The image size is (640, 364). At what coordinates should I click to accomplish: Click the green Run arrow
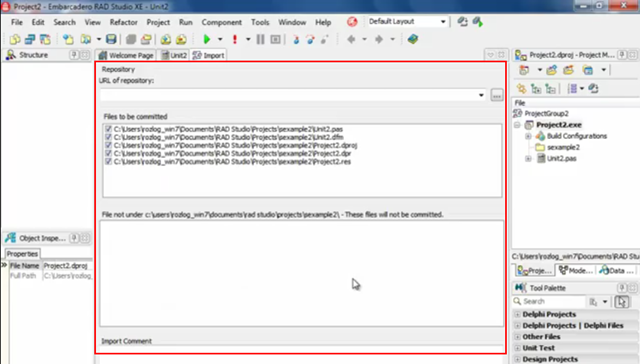pos(207,39)
